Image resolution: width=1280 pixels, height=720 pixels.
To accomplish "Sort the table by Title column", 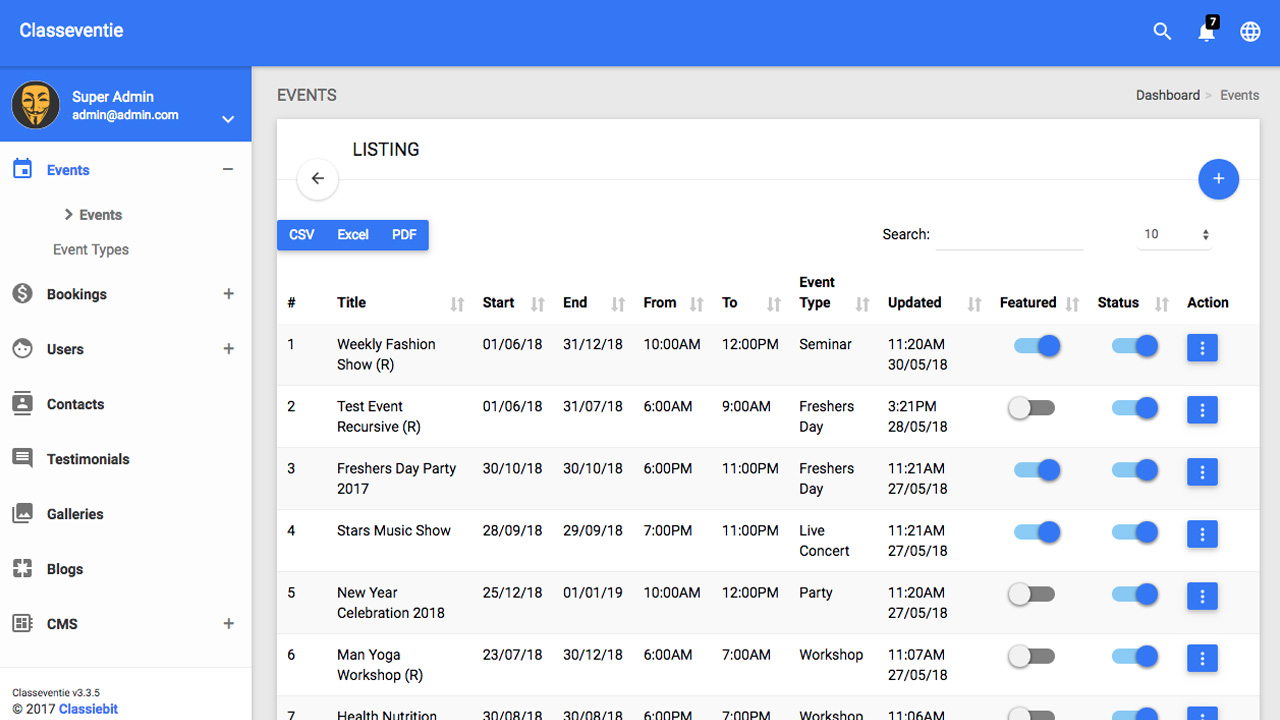I will point(401,303).
